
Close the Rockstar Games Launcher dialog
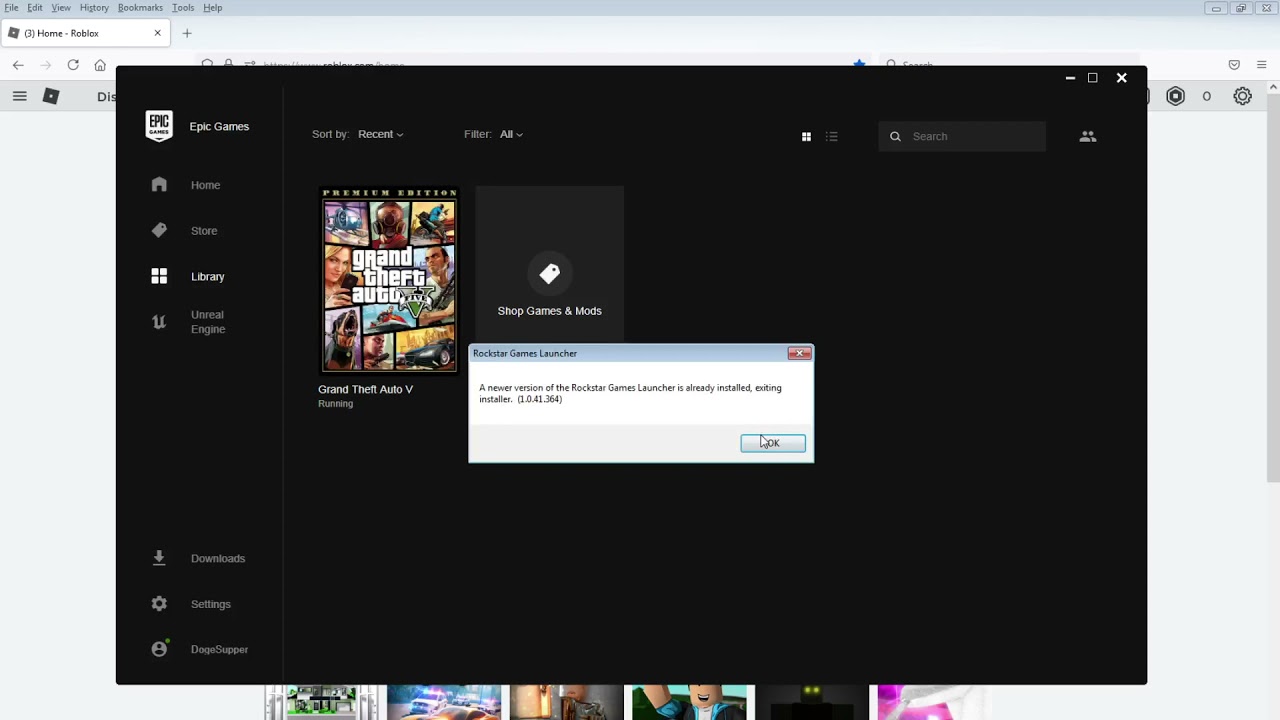pyautogui.click(x=799, y=353)
